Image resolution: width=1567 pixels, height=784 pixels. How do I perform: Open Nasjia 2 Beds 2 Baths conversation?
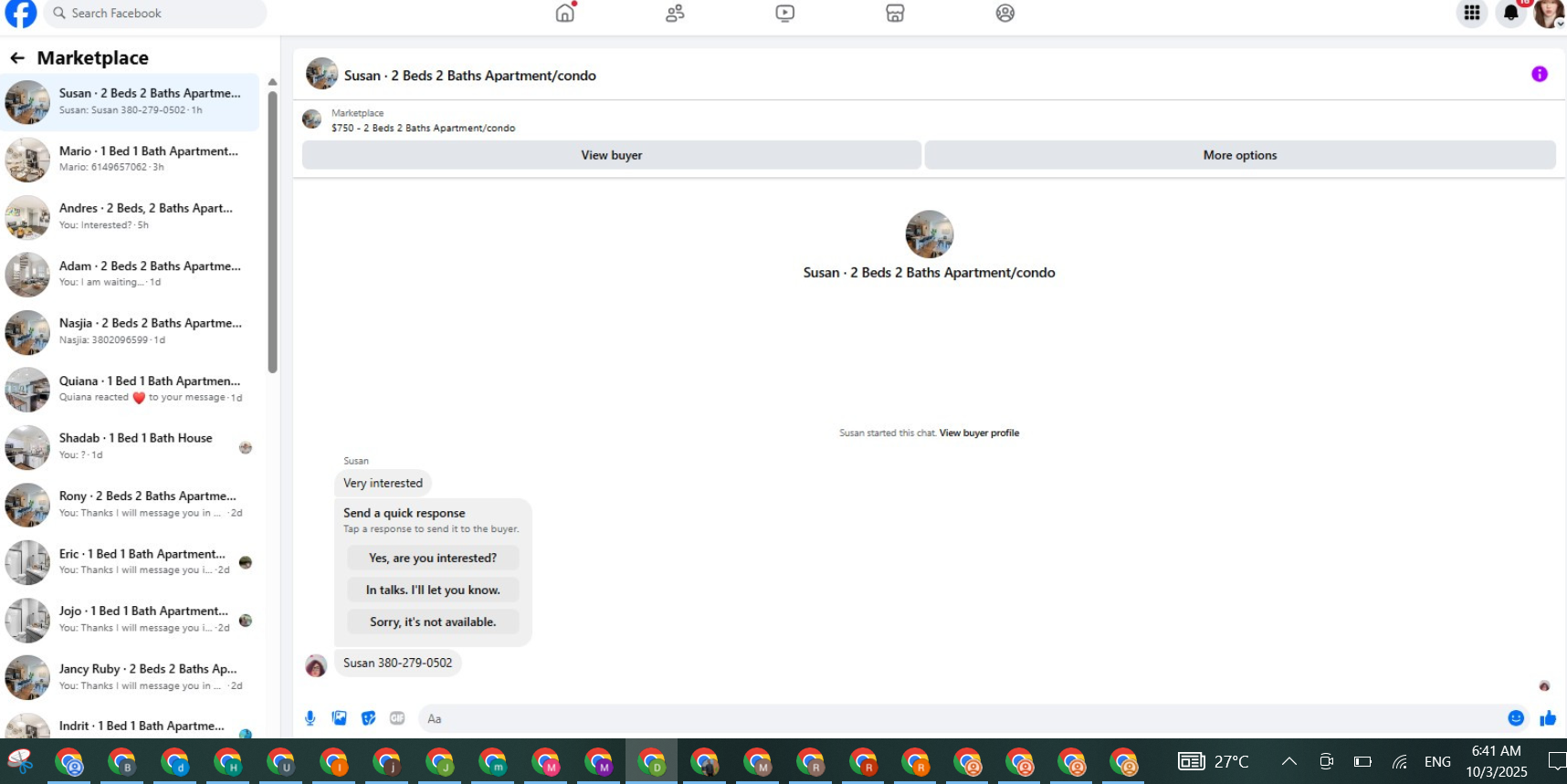(x=130, y=331)
